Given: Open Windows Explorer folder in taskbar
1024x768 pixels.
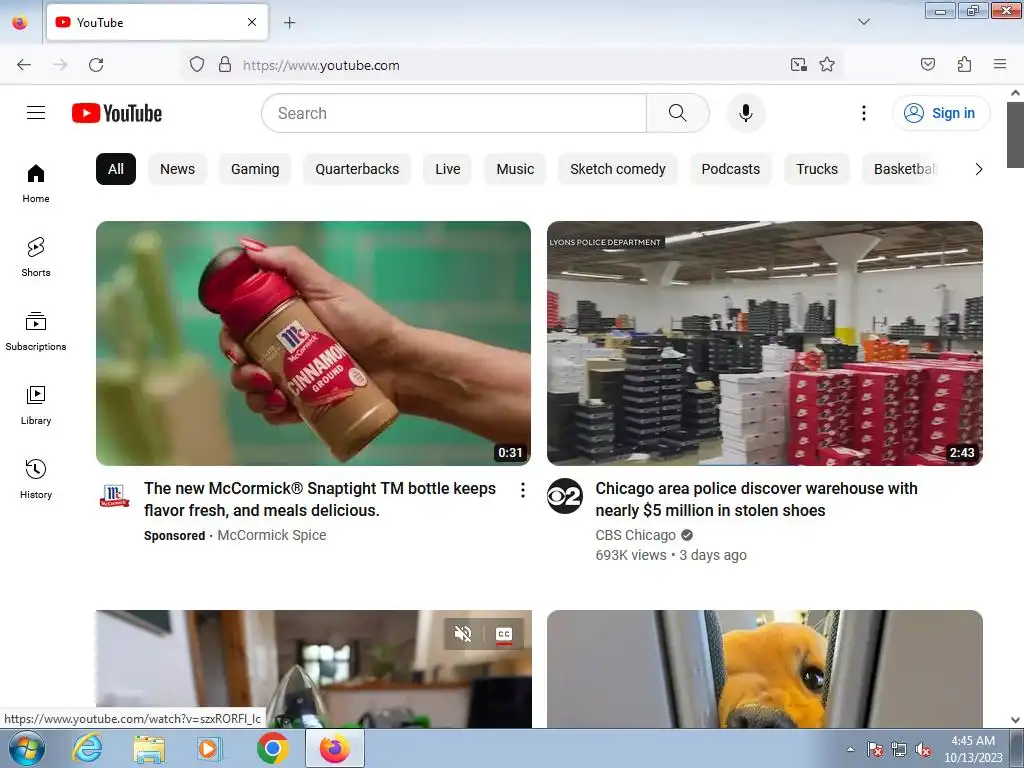Looking at the screenshot, I should pyautogui.click(x=149, y=748).
